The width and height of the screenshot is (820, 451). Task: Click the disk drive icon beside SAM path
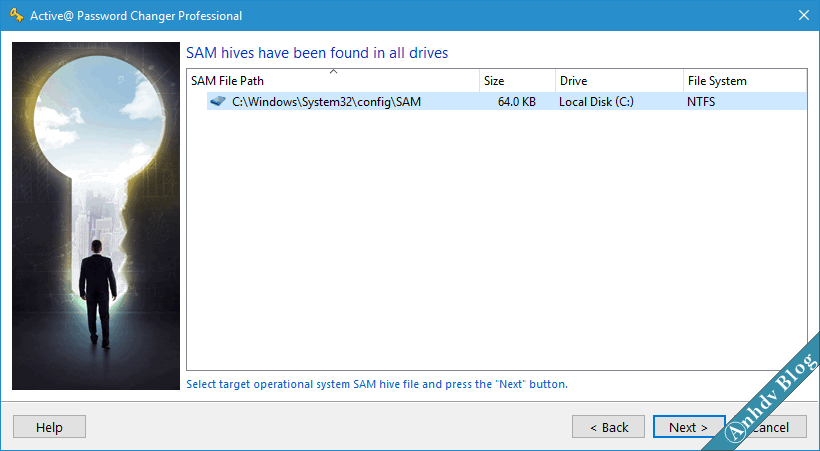[218, 101]
